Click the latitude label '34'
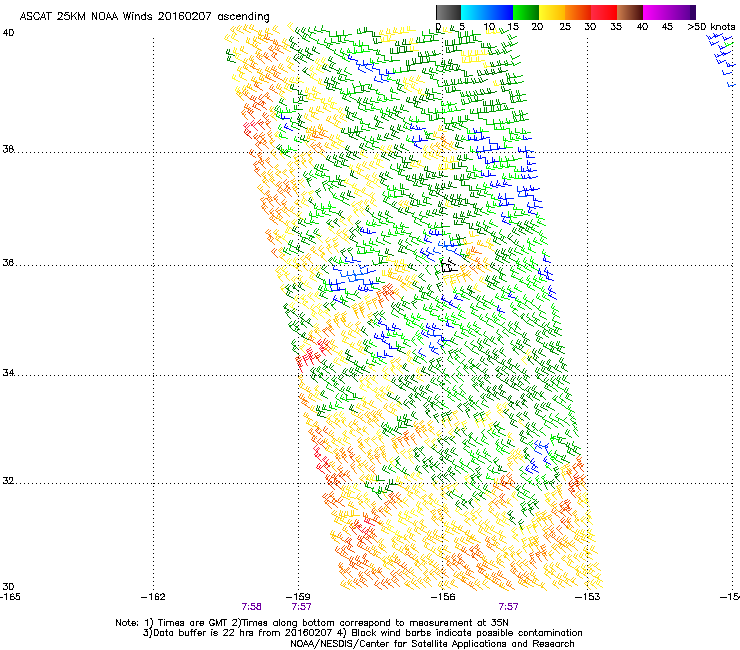This screenshot has width=740, height=650. tap(8, 373)
